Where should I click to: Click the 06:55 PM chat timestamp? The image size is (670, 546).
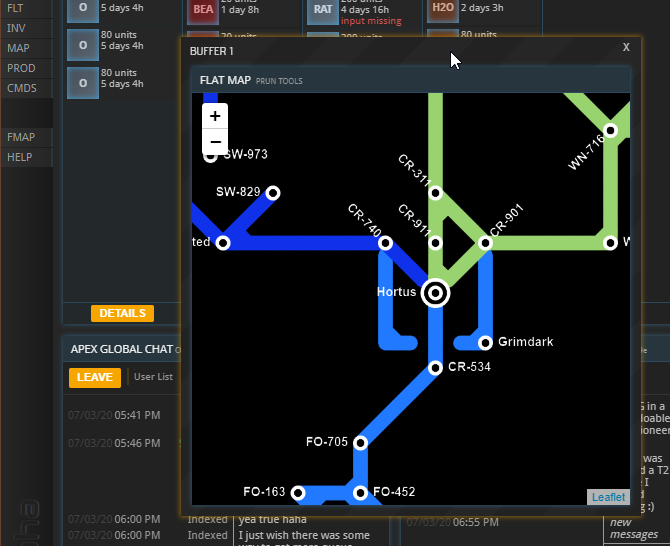476,522
